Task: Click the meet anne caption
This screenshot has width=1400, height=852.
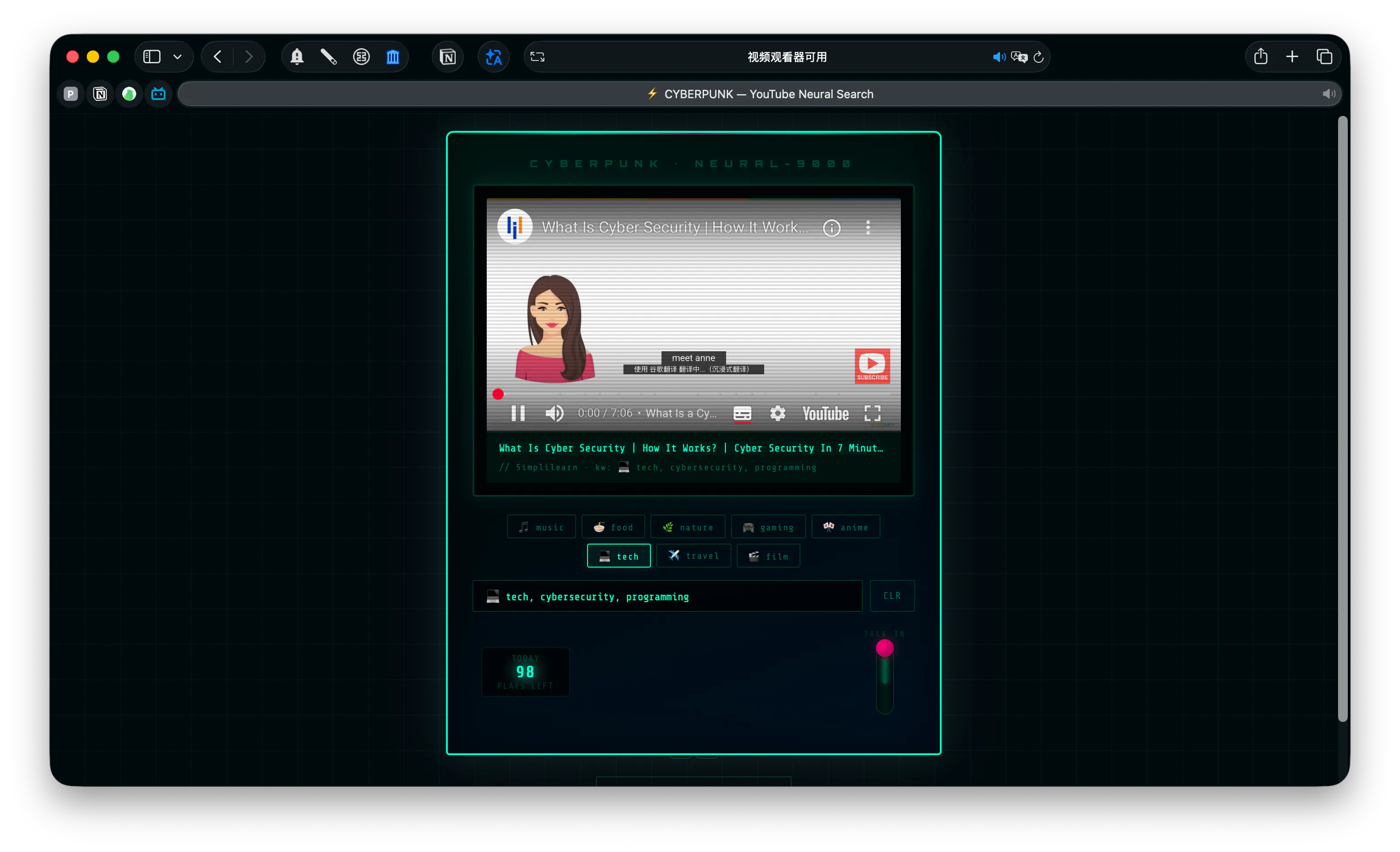Action: (x=693, y=358)
